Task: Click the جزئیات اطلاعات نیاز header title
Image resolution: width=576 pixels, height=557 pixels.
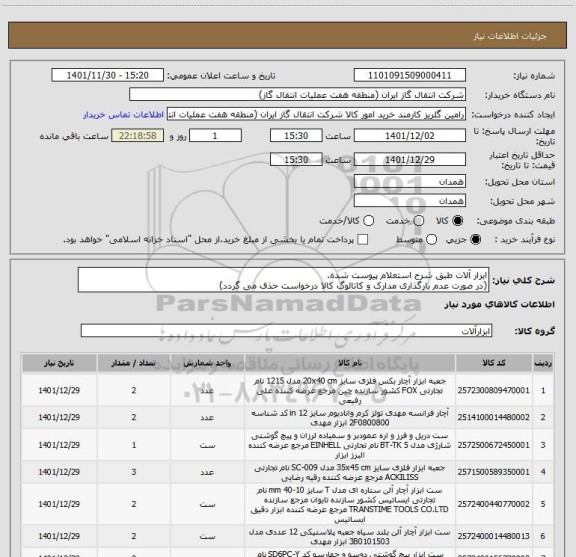Action: (x=510, y=36)
